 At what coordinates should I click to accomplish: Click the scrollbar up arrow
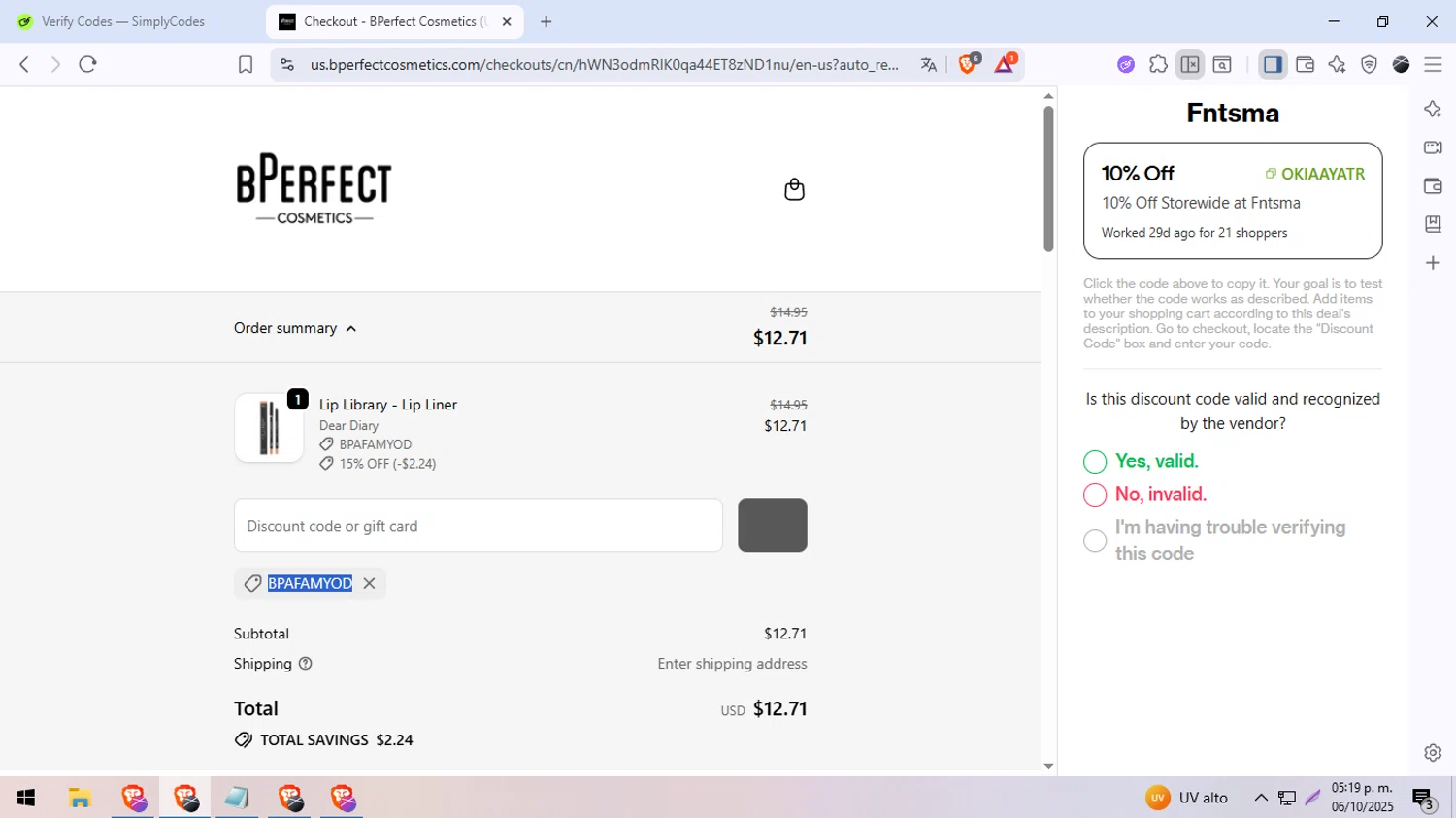point(1048,96)
